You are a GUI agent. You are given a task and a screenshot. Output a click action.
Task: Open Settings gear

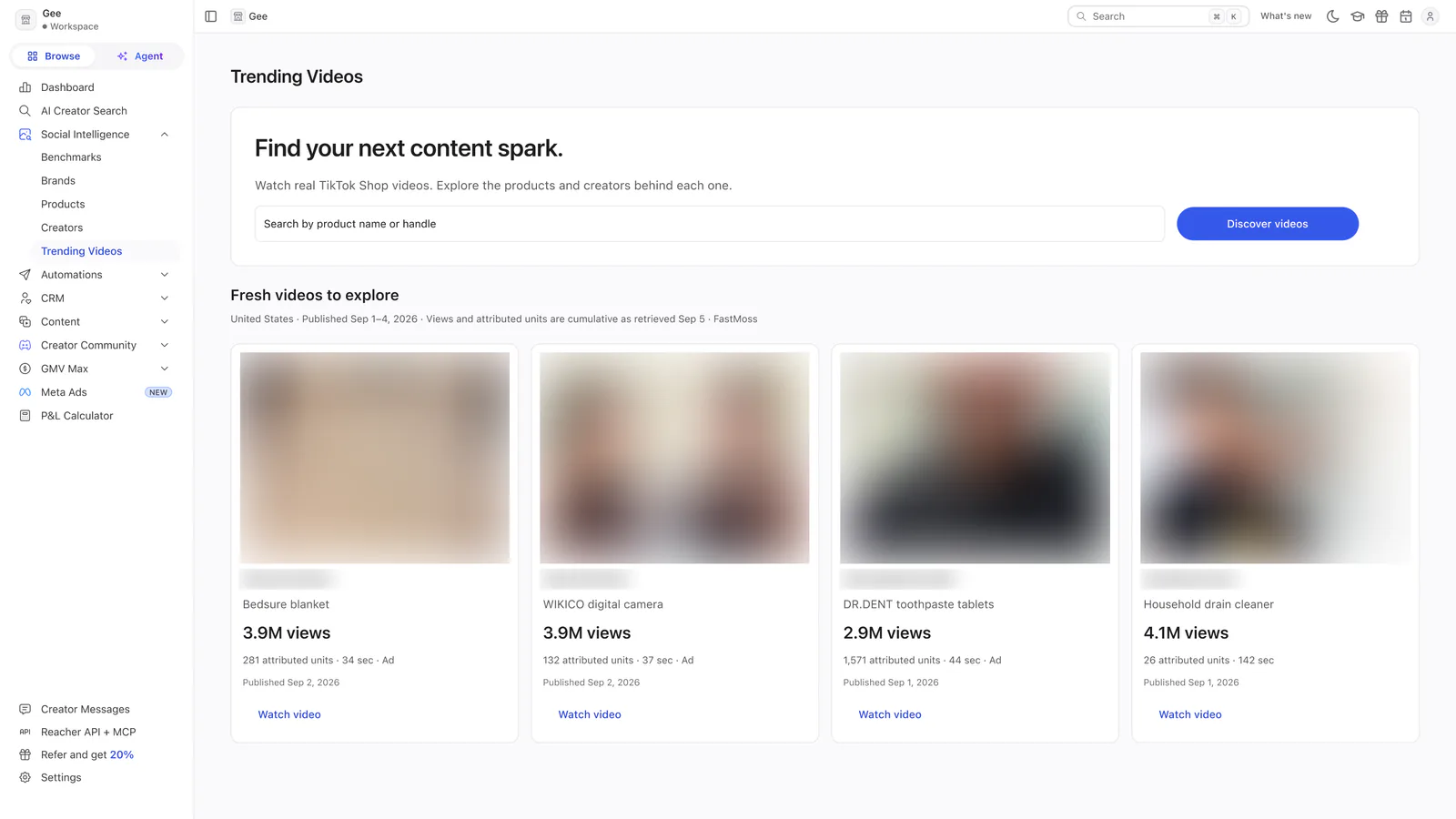pyautogui.click(x=25, y=777)
